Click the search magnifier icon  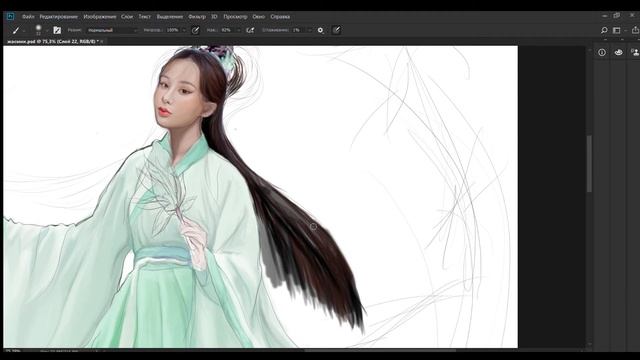pos(604,30)
